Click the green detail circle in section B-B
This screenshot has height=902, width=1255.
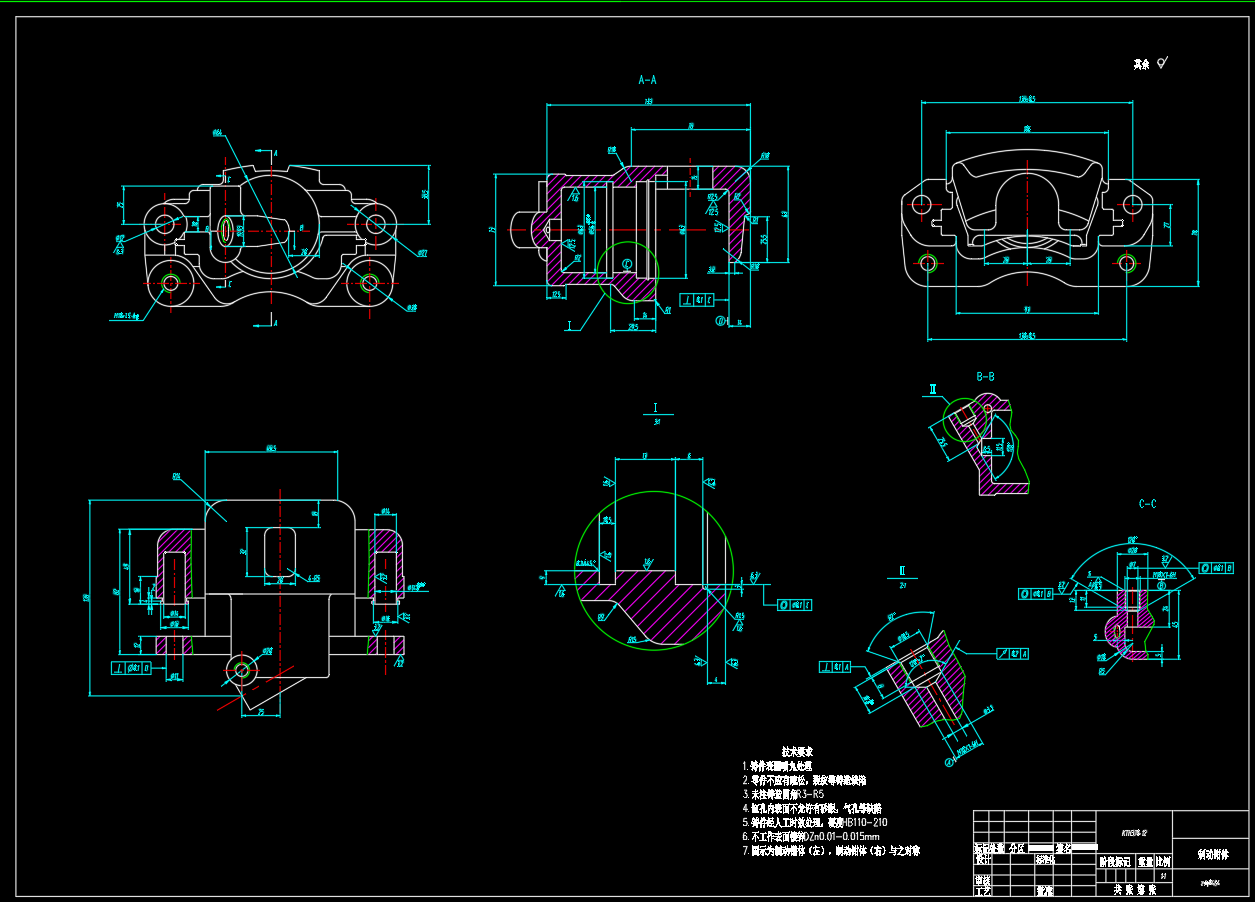[x=964, y=418]
